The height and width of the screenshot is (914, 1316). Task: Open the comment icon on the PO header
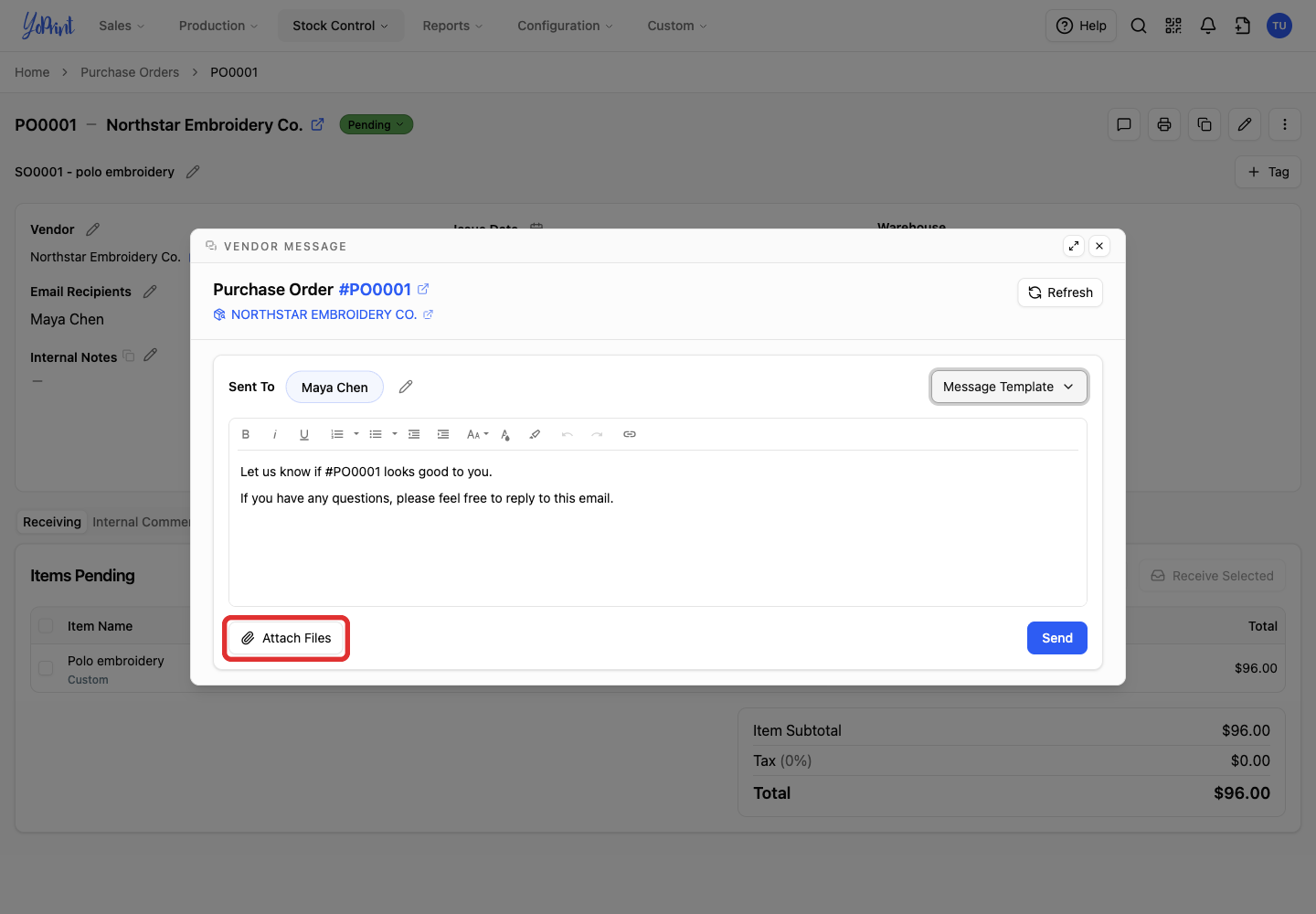(x=1124, y=124)
